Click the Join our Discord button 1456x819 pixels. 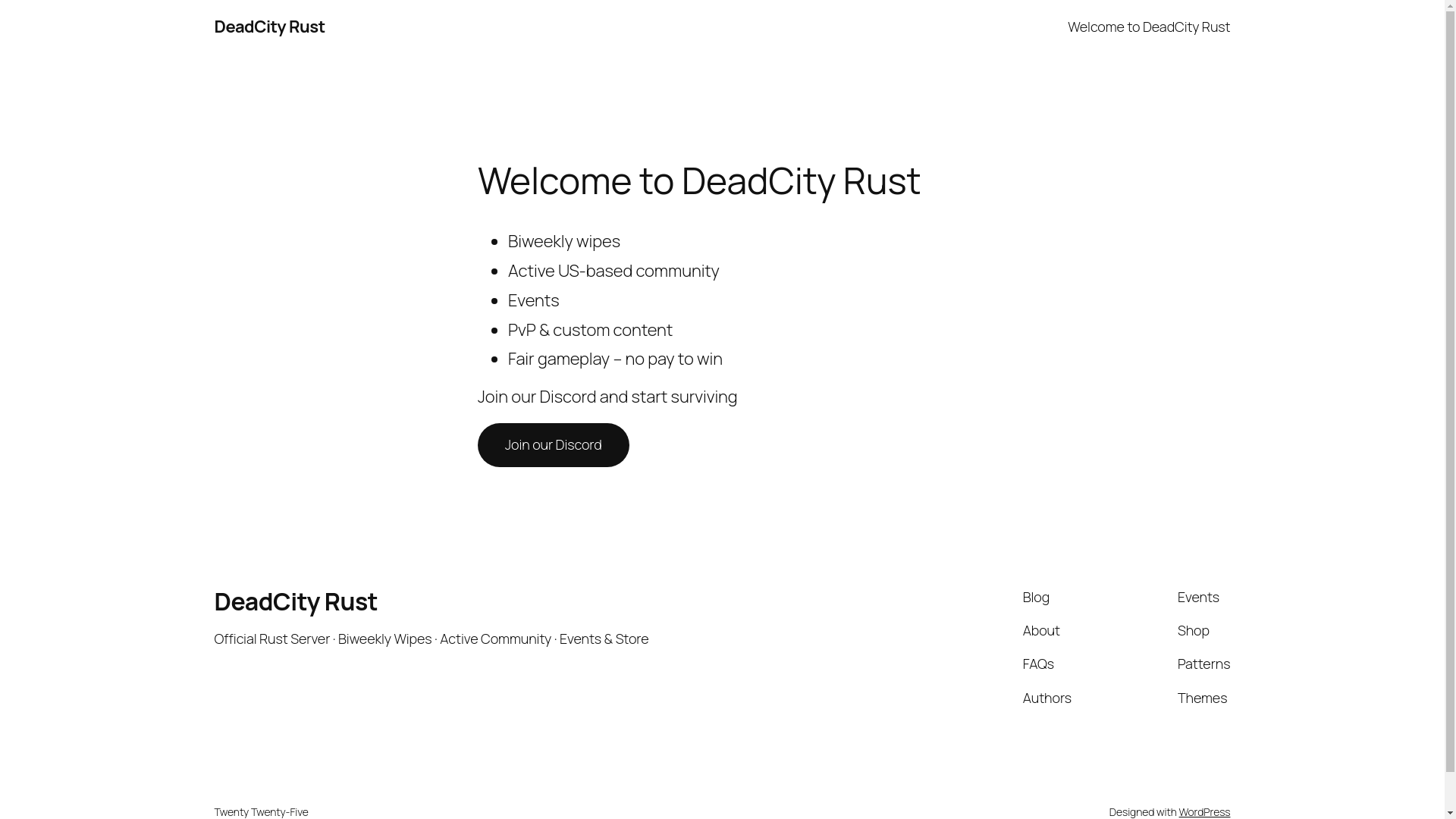(553, 445)
